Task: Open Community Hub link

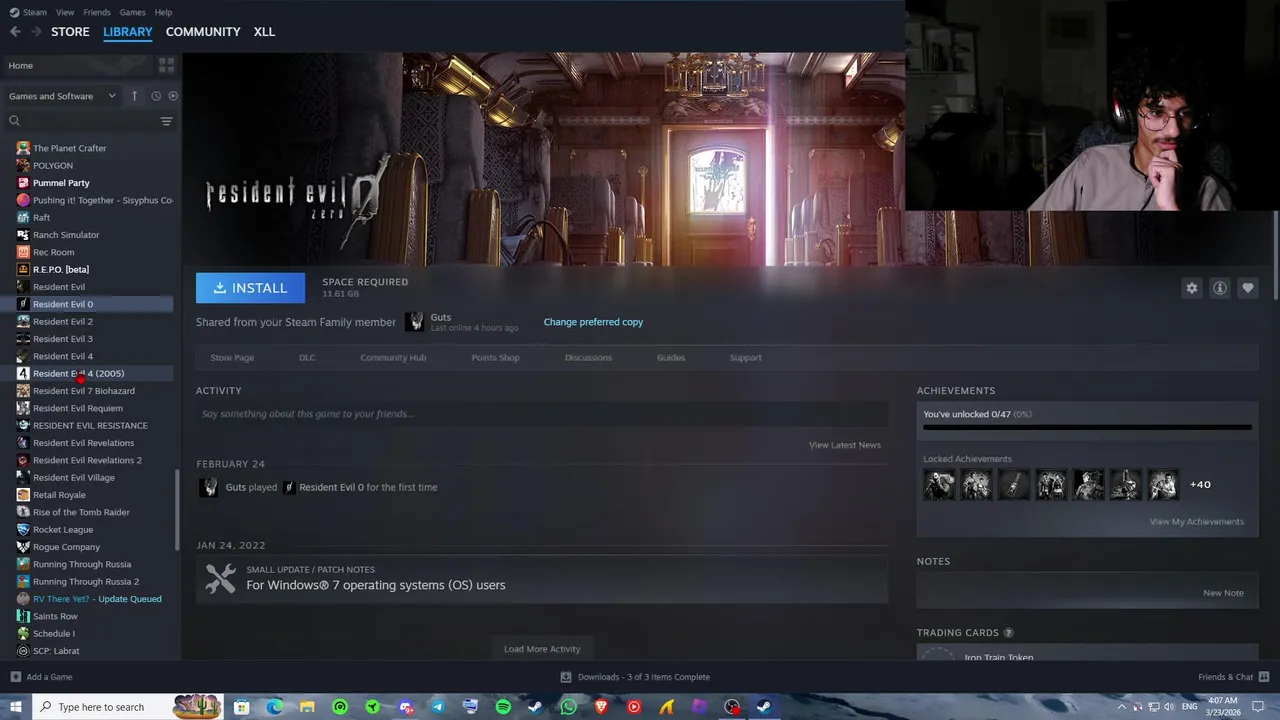Action: pos(393,357)
